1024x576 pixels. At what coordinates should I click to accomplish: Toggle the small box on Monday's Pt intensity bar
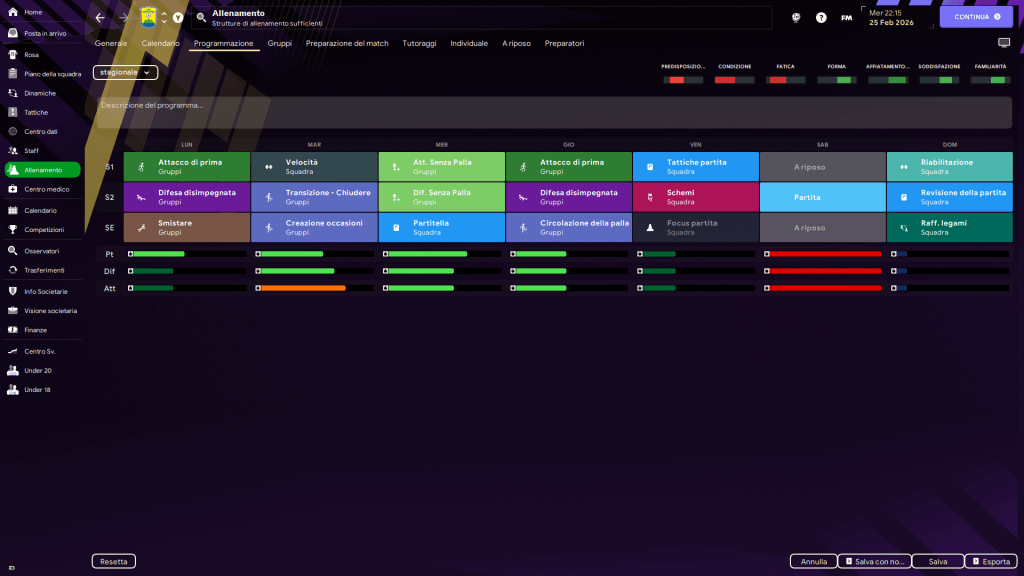[131, 254]
